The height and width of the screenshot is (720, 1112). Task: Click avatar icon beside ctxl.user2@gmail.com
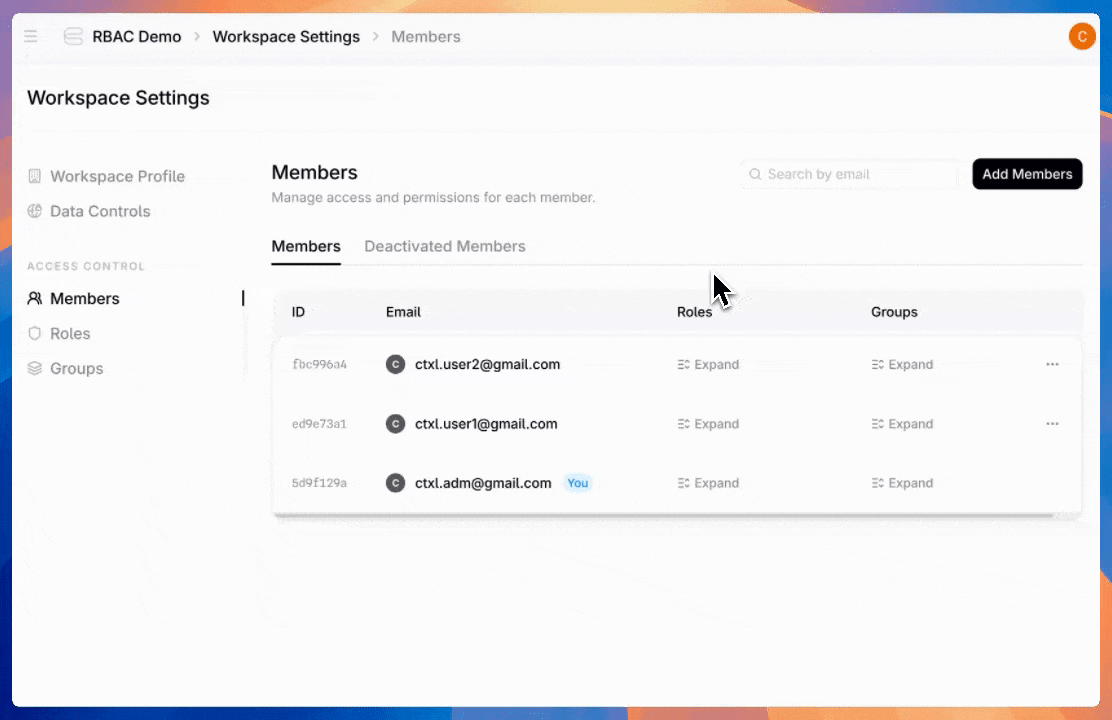point(396,365)
